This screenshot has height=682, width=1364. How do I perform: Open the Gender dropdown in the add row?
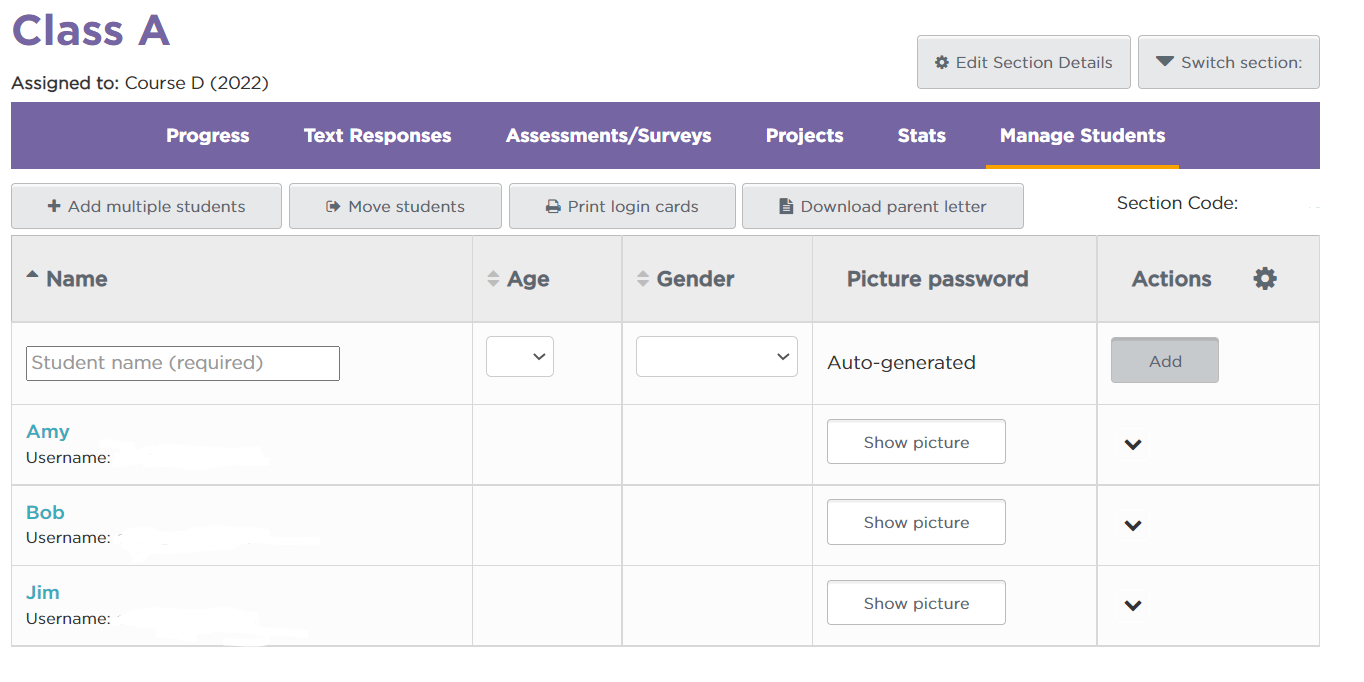[716, 356]
